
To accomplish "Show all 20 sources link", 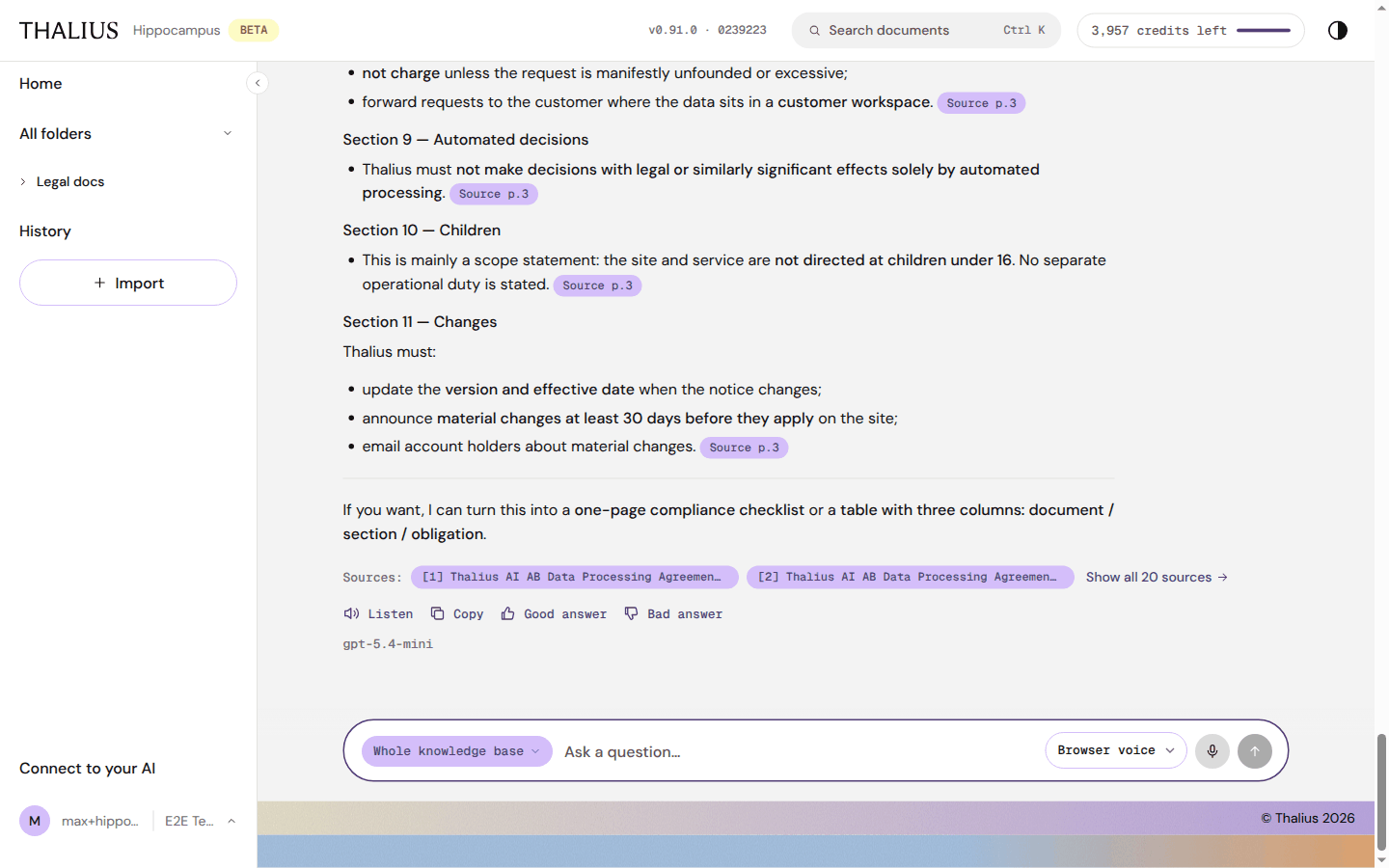I will click(1157, 577).
